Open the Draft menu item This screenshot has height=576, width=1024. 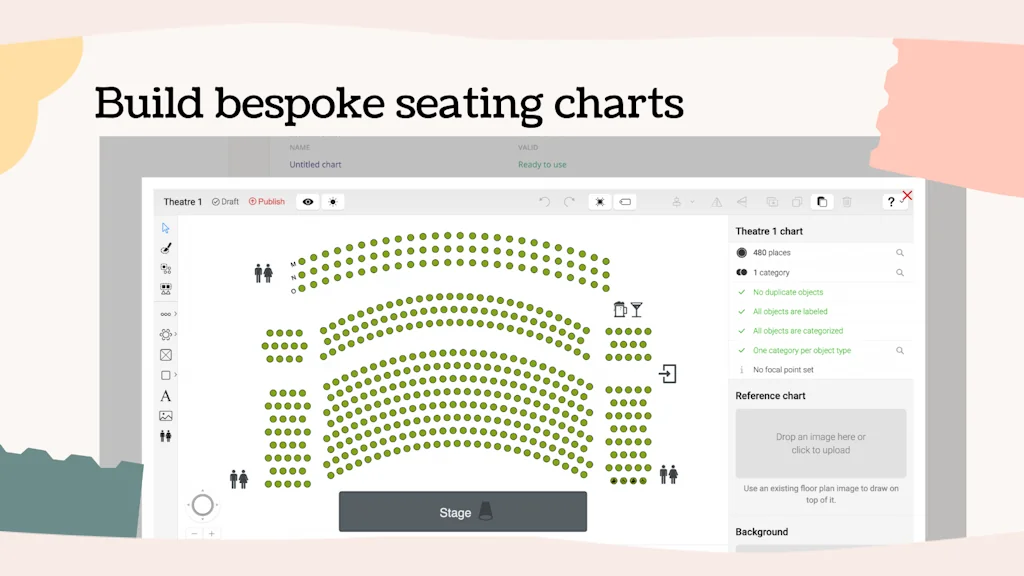coord(225,201)
